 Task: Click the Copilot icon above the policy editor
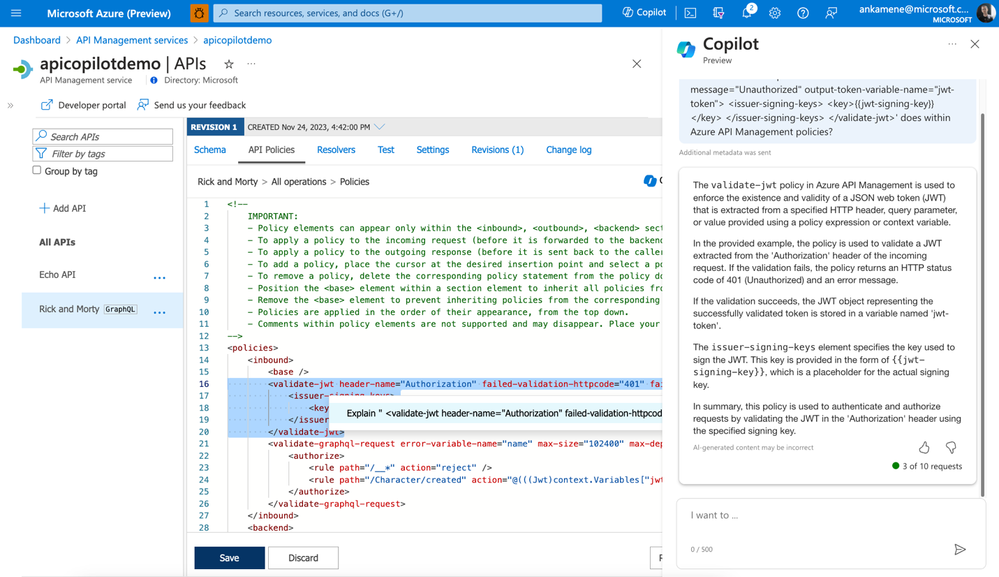click(650, 181)
